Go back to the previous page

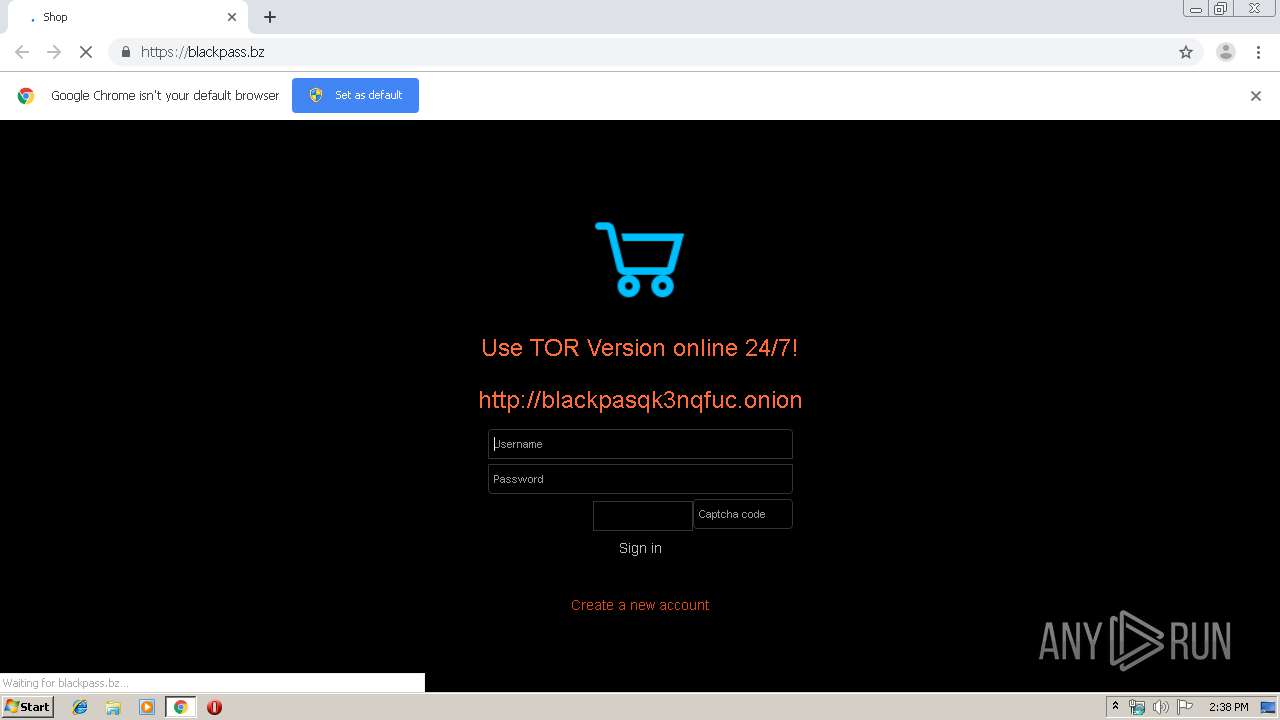point(22,52)
